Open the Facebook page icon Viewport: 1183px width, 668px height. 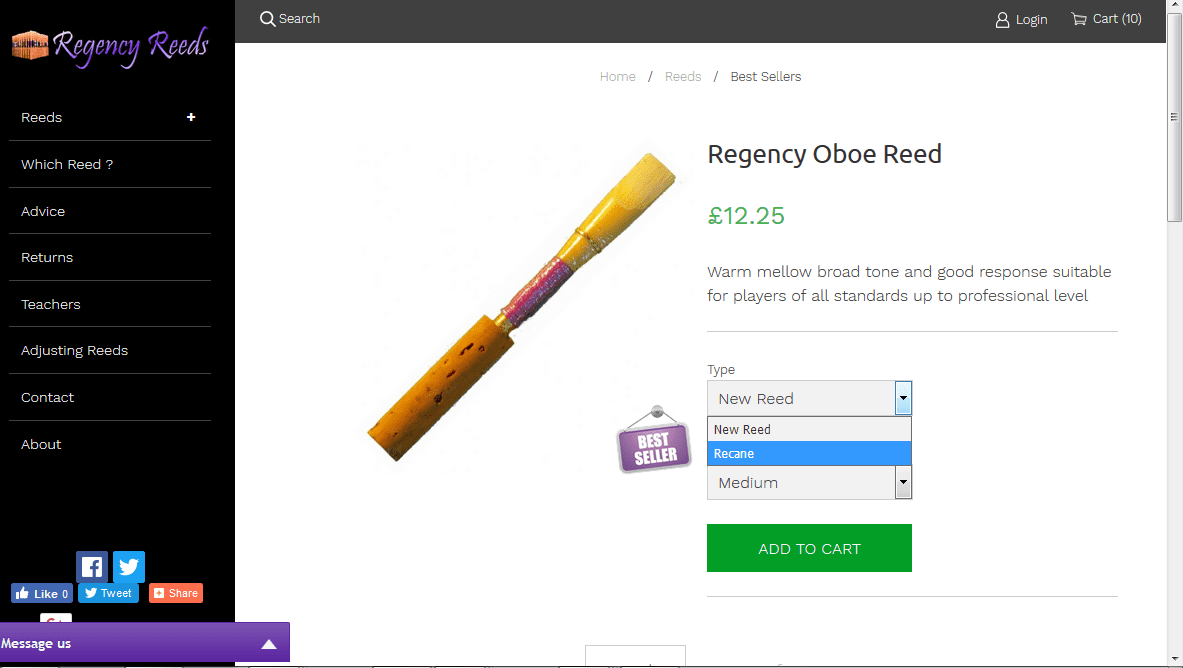click(x=92, y=567)
